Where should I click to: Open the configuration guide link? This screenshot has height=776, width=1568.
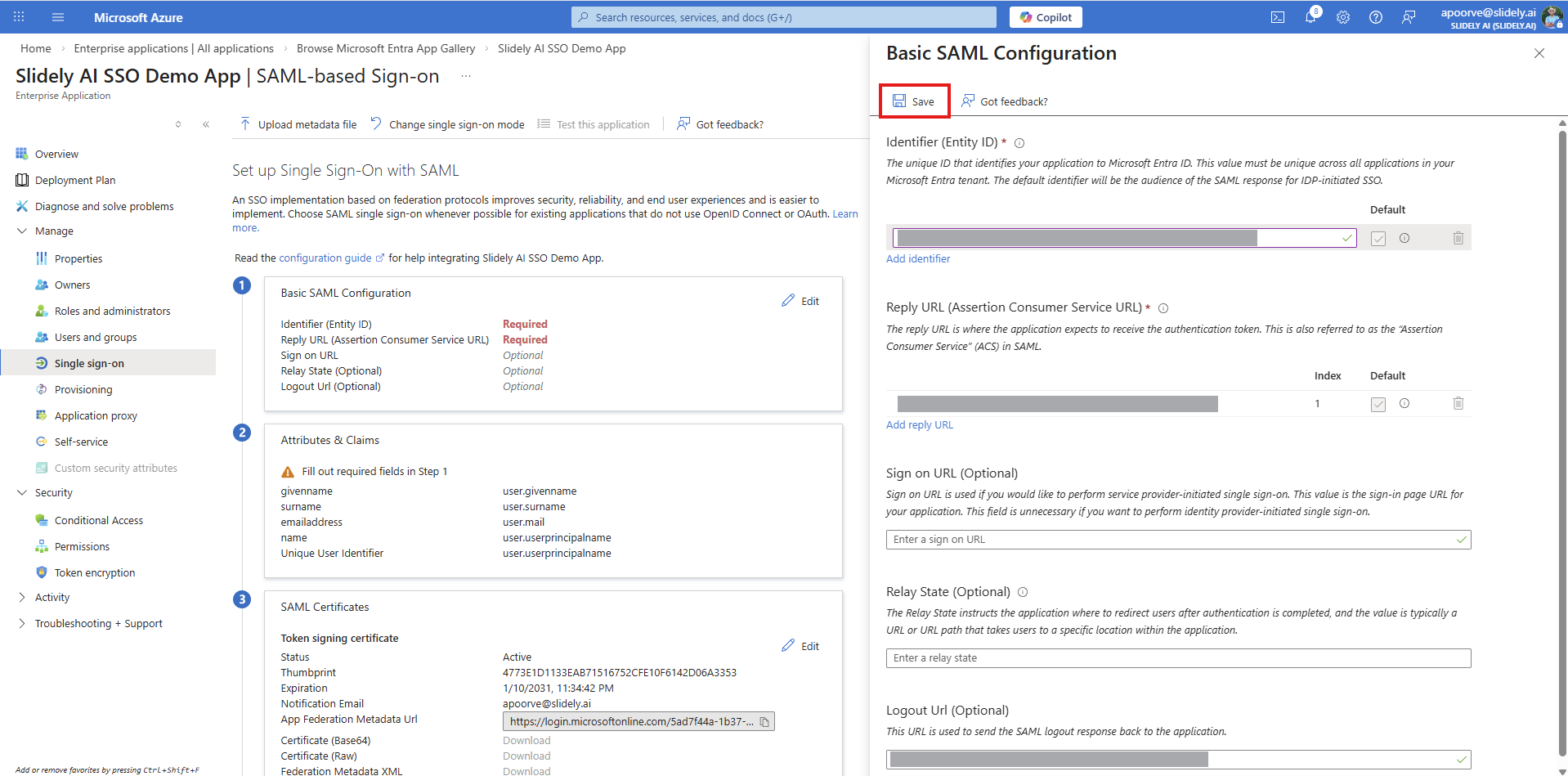click(x=331, y=258)
